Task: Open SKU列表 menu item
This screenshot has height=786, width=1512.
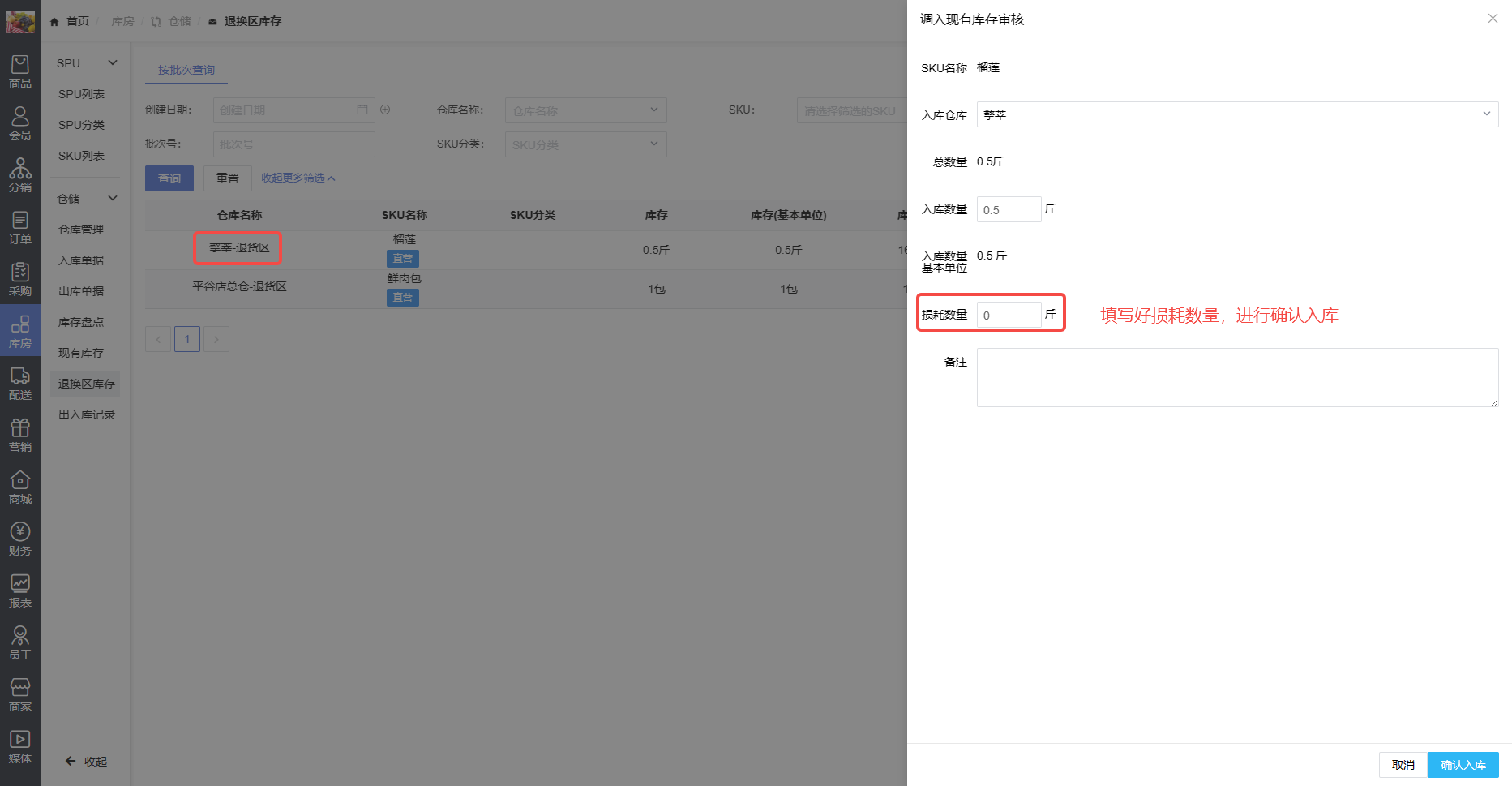Action: (81, 156)
